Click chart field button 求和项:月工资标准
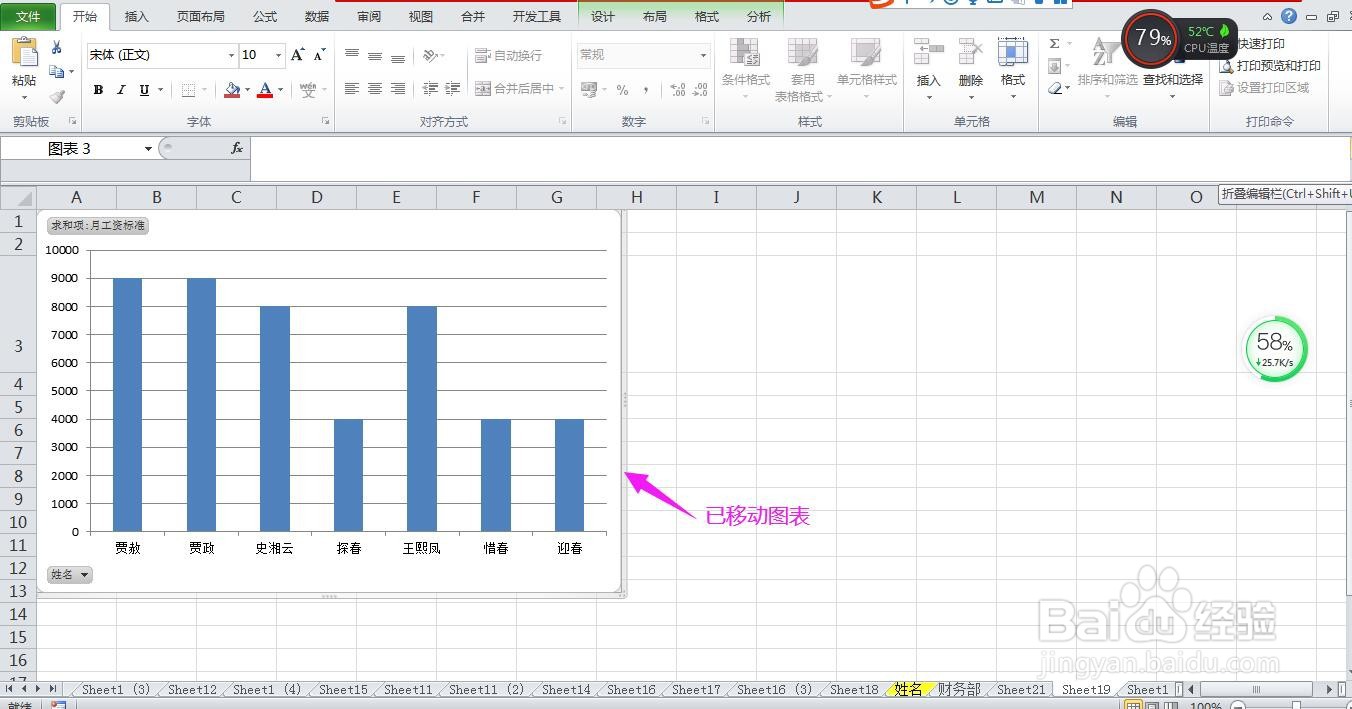The image size is (1352, 709). (97, 226)
